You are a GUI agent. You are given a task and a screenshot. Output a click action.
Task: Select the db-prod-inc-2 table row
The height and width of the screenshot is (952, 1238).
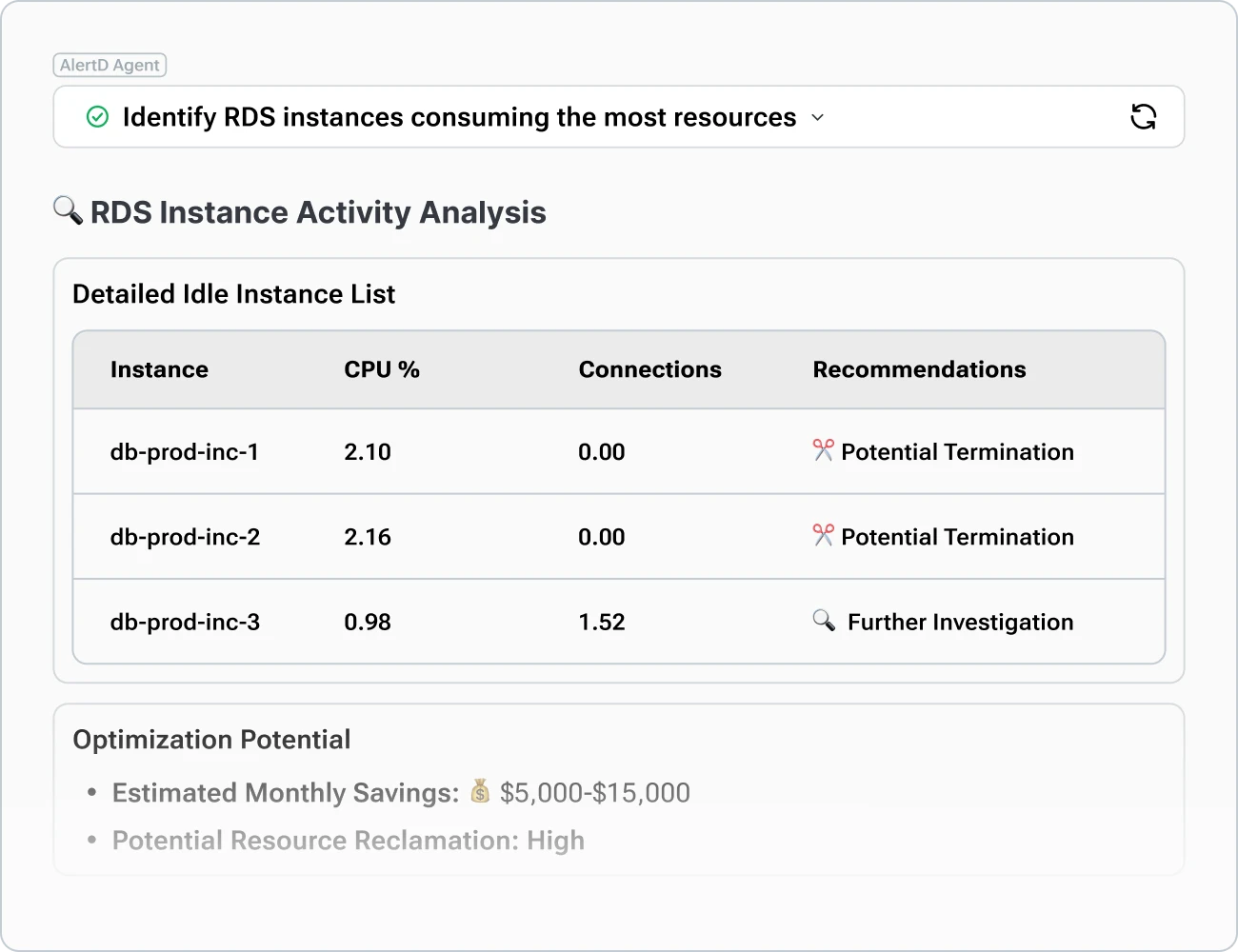pos(619,536)
